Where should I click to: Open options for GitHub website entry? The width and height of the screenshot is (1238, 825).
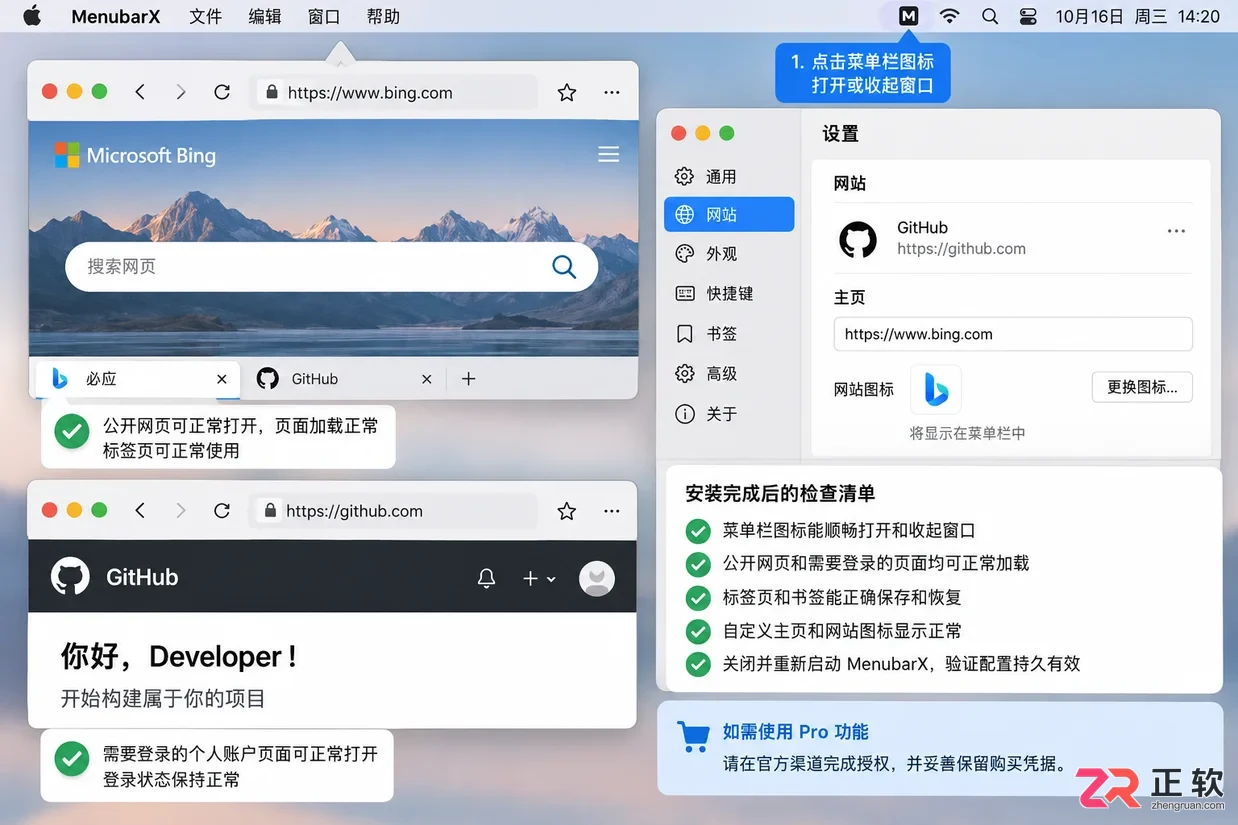coord(1176,231)
